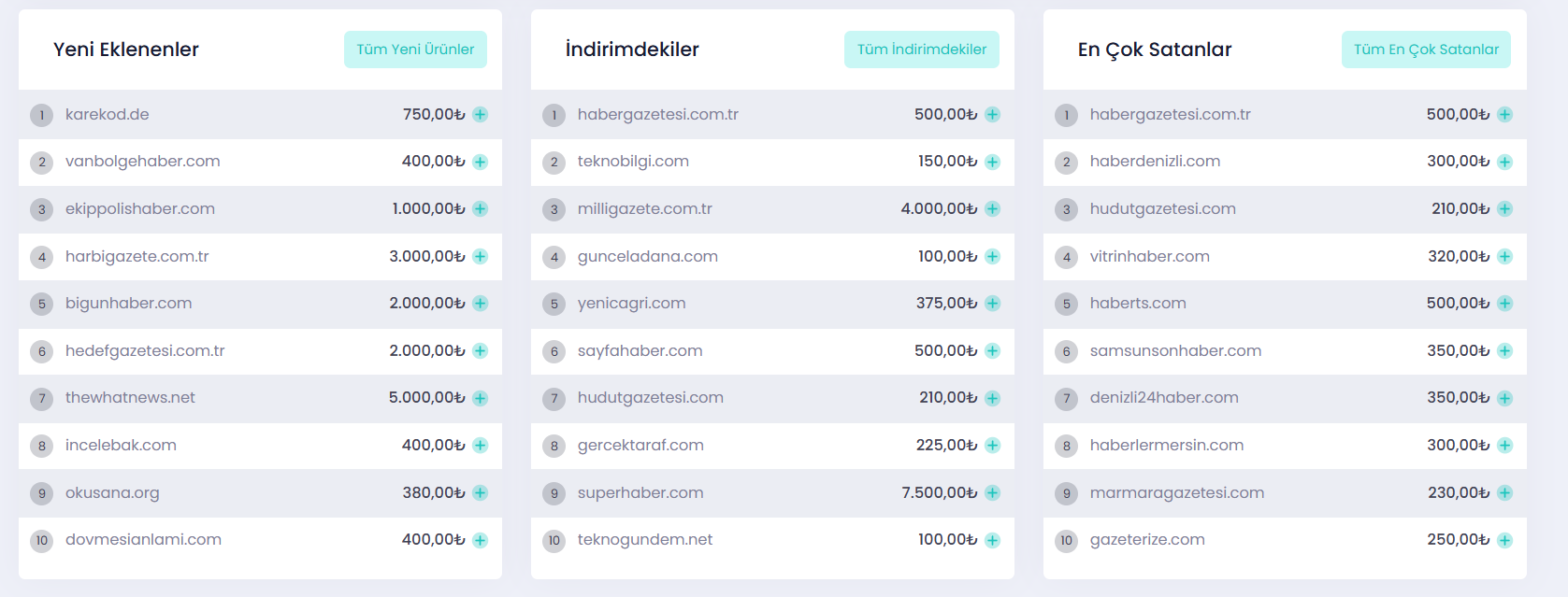
Task: Open Tüm En Çok Satanlar button
Action: click(1426, 50)
